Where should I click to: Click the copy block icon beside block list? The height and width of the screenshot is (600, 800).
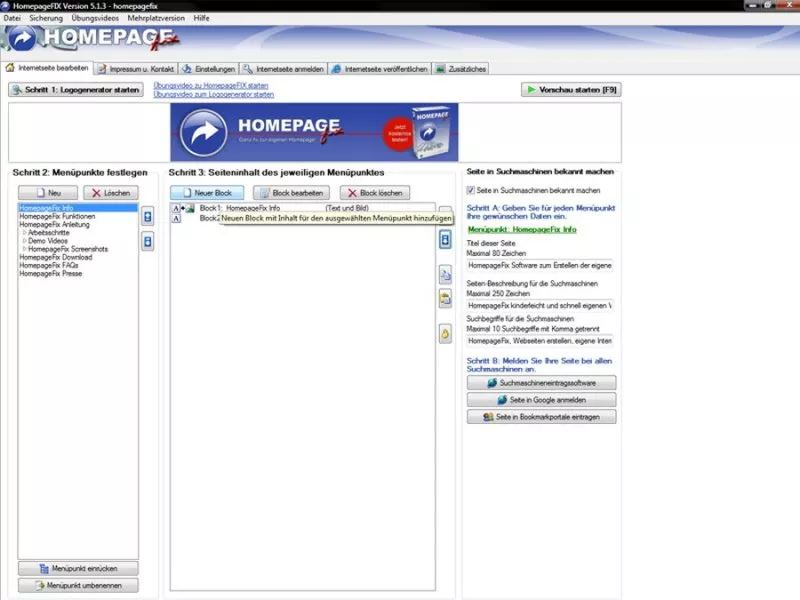[445, 272]
